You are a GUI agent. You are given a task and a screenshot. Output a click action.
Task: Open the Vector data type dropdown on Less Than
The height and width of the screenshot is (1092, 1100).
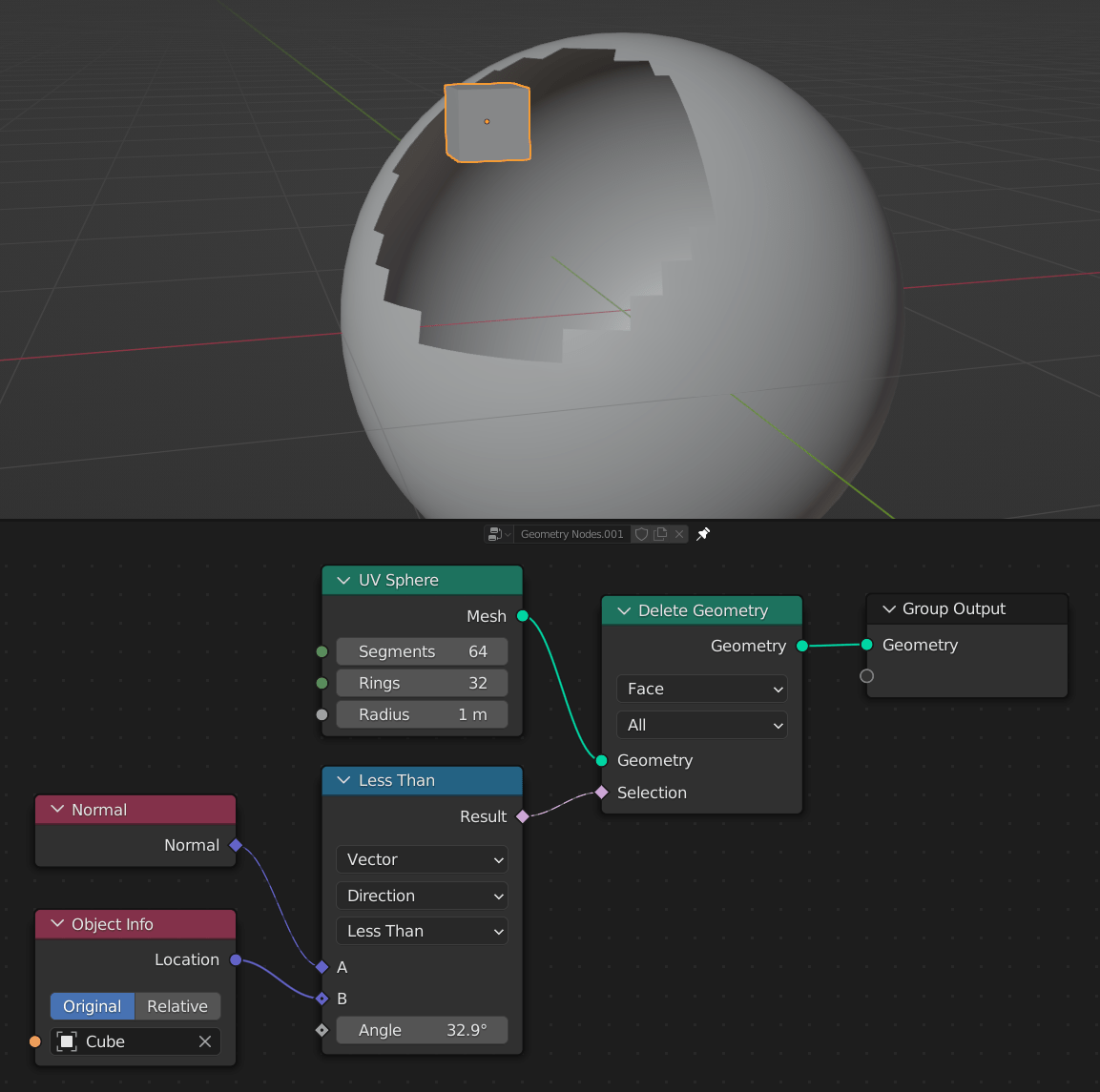(x=422, y=859)
